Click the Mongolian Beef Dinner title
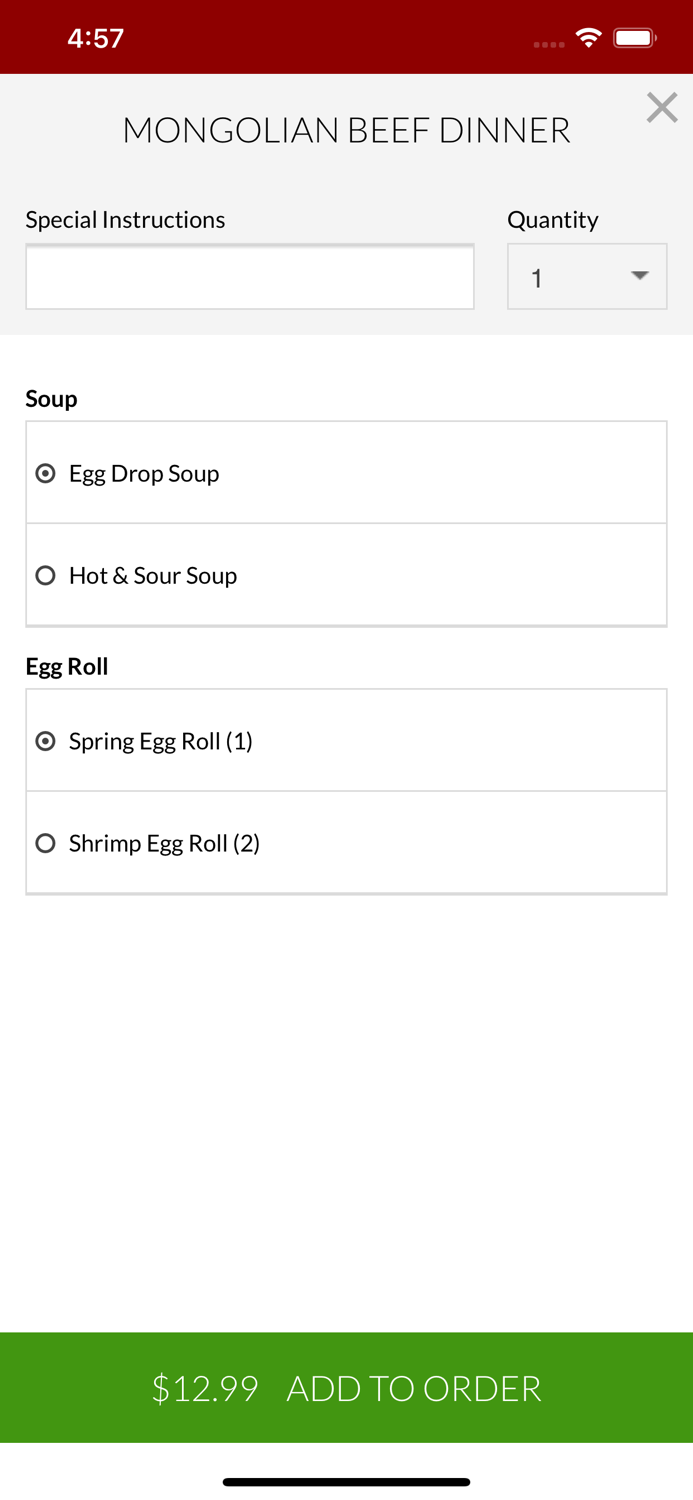 pyautogui.click(x=346, y=130)
